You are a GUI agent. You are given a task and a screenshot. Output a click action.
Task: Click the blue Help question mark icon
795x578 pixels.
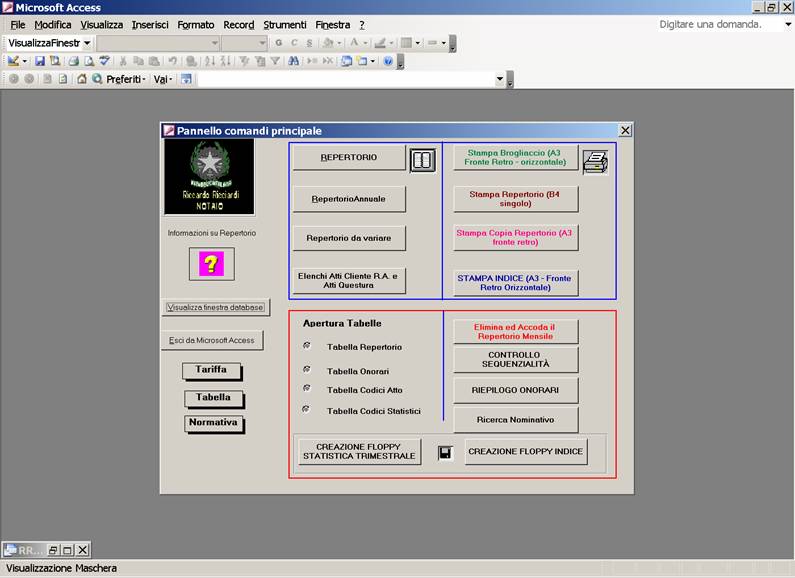pos(388,61)
